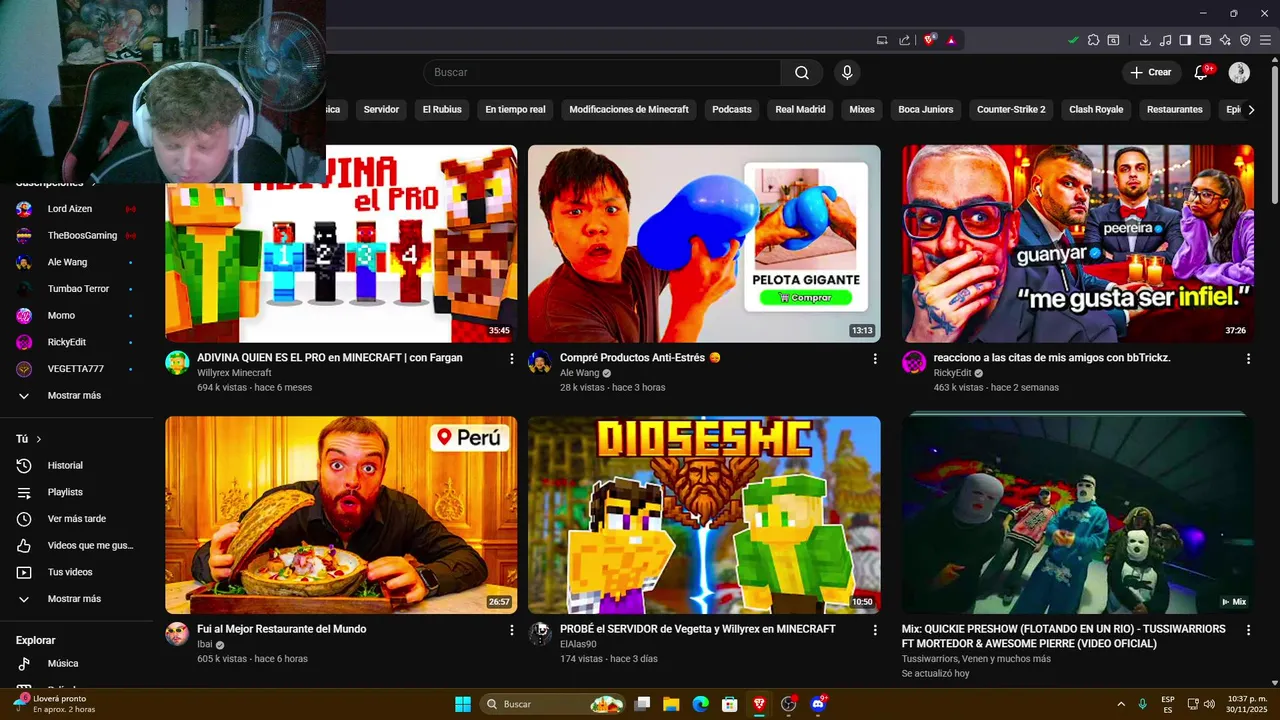This screenshot has width=1280, height=720.
Task: Open the Brave VPN shield icon
Action: pyautogui.click(x=1245, y=40)
